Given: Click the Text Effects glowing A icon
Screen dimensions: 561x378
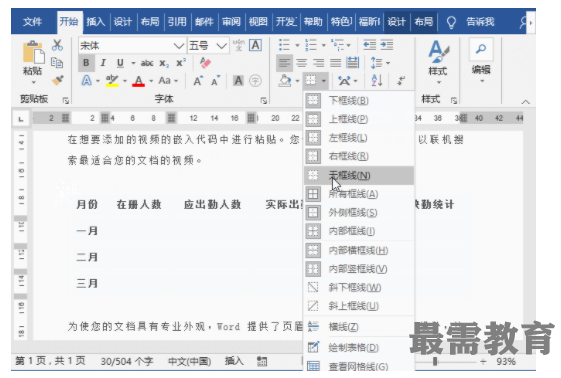Looking at the screenshot, I should [86, 80].
